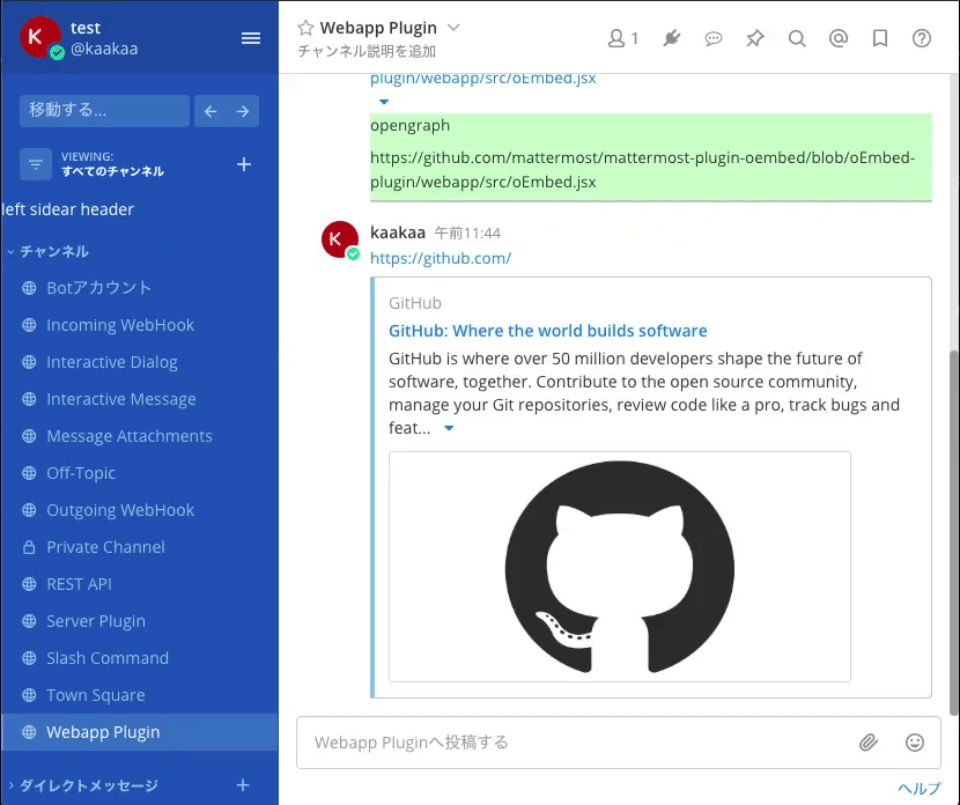The width and height of the screenshot is (960, 805).
Task: Show pinned posts
Action: click(x=755, y=39)
